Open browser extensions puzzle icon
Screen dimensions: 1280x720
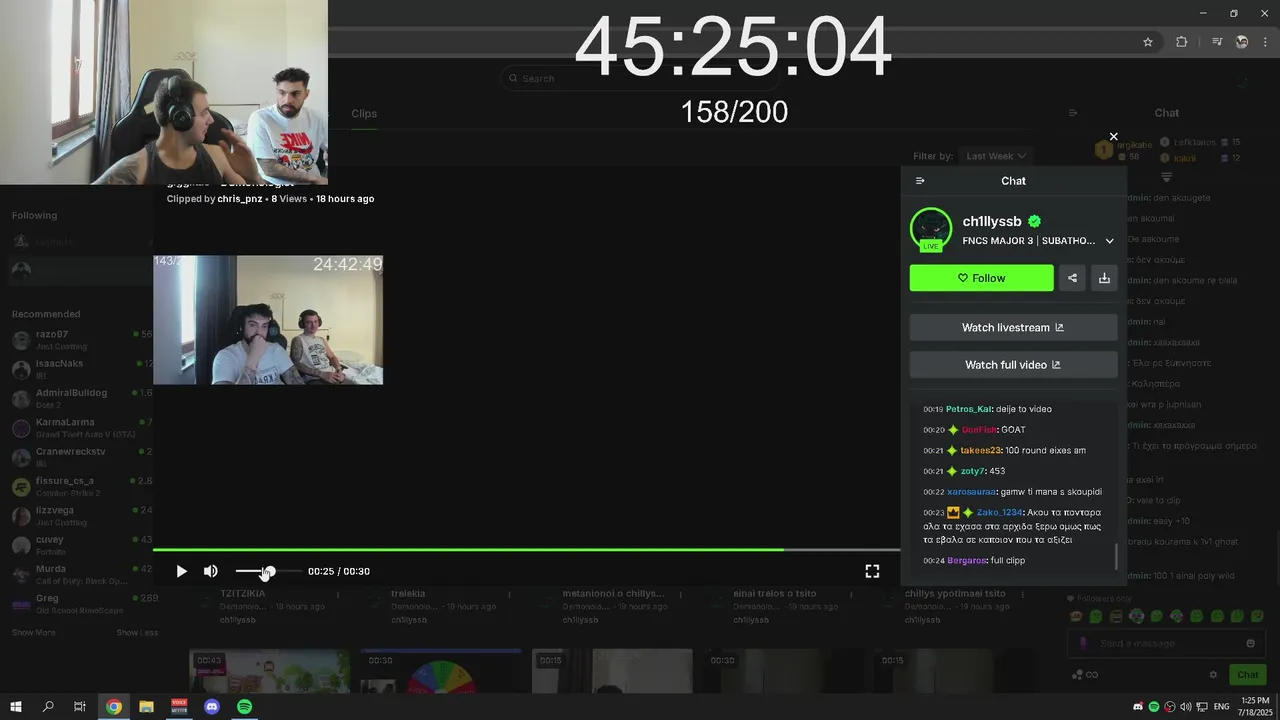click(1181, 42)
